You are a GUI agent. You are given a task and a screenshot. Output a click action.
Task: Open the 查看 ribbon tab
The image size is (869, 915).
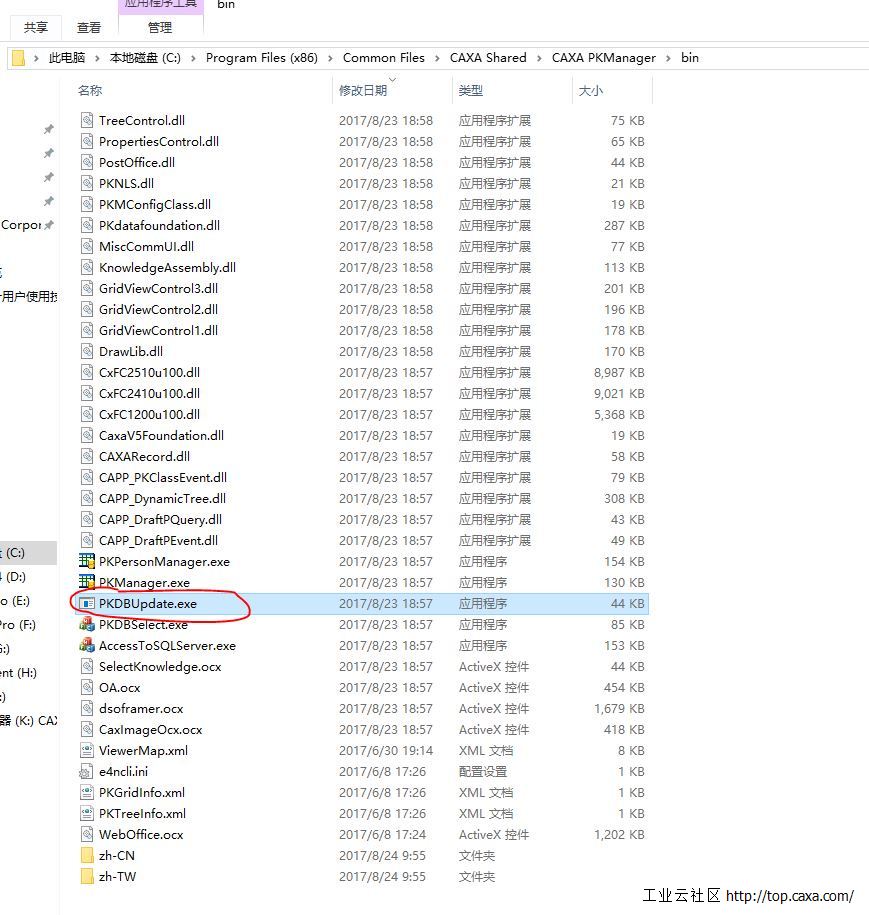(89, 28)
